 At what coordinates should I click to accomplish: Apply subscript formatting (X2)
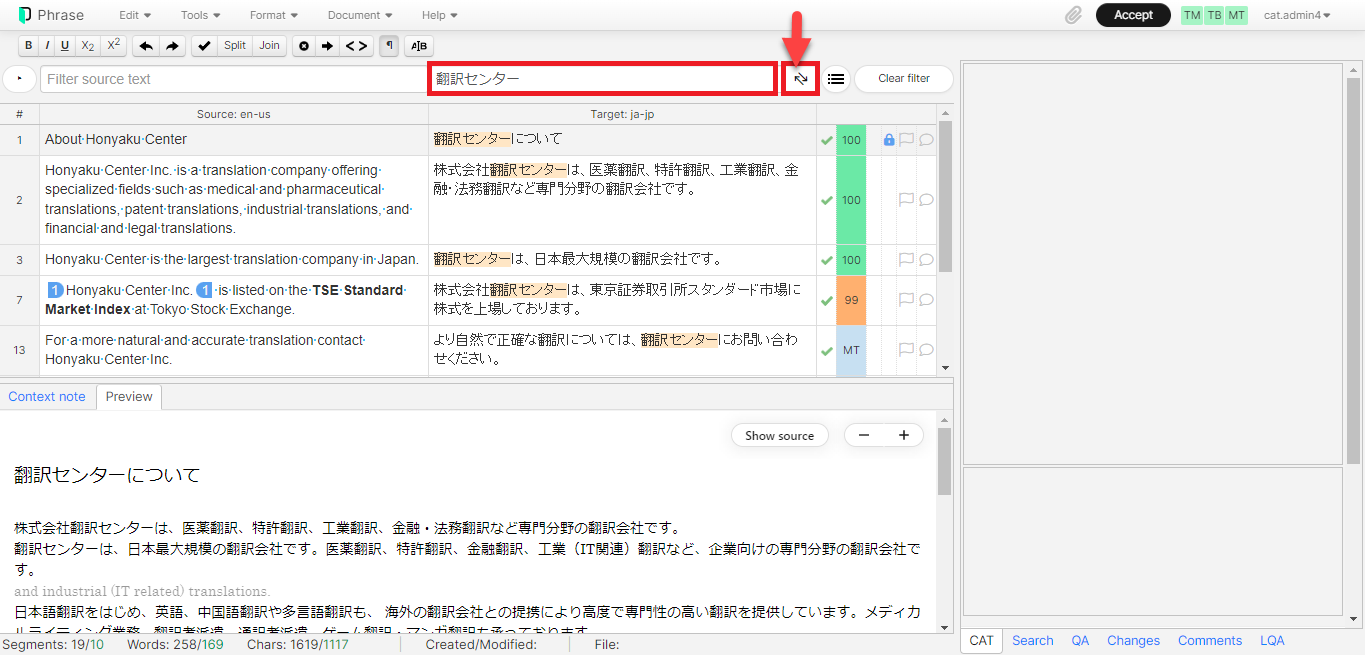click(x=88, y=46)
